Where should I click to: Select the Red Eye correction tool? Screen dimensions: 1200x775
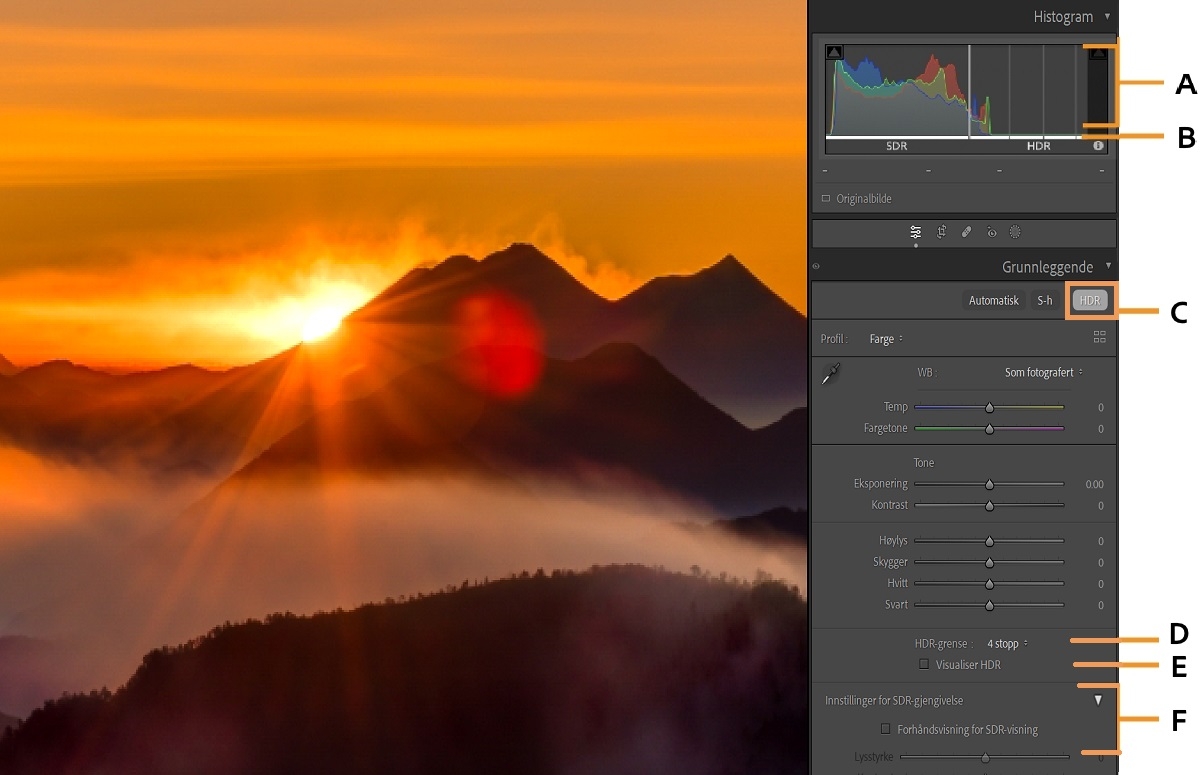click(991, 232)
